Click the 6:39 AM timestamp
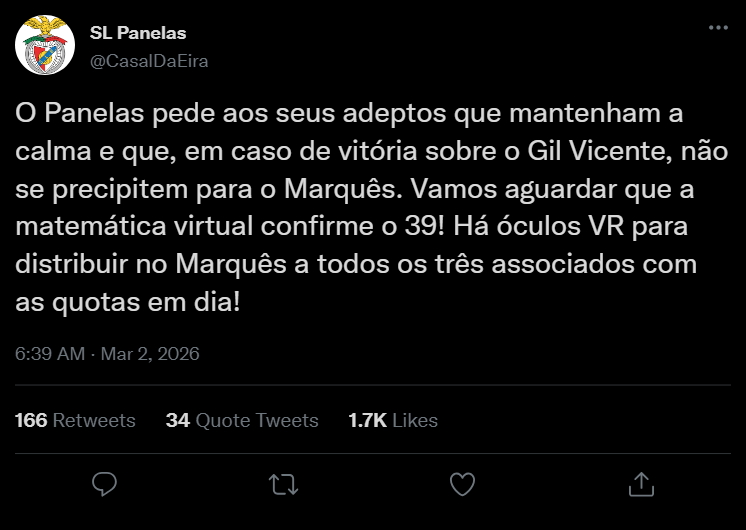Viewport: 746px width, 530px height. point(49,354)
